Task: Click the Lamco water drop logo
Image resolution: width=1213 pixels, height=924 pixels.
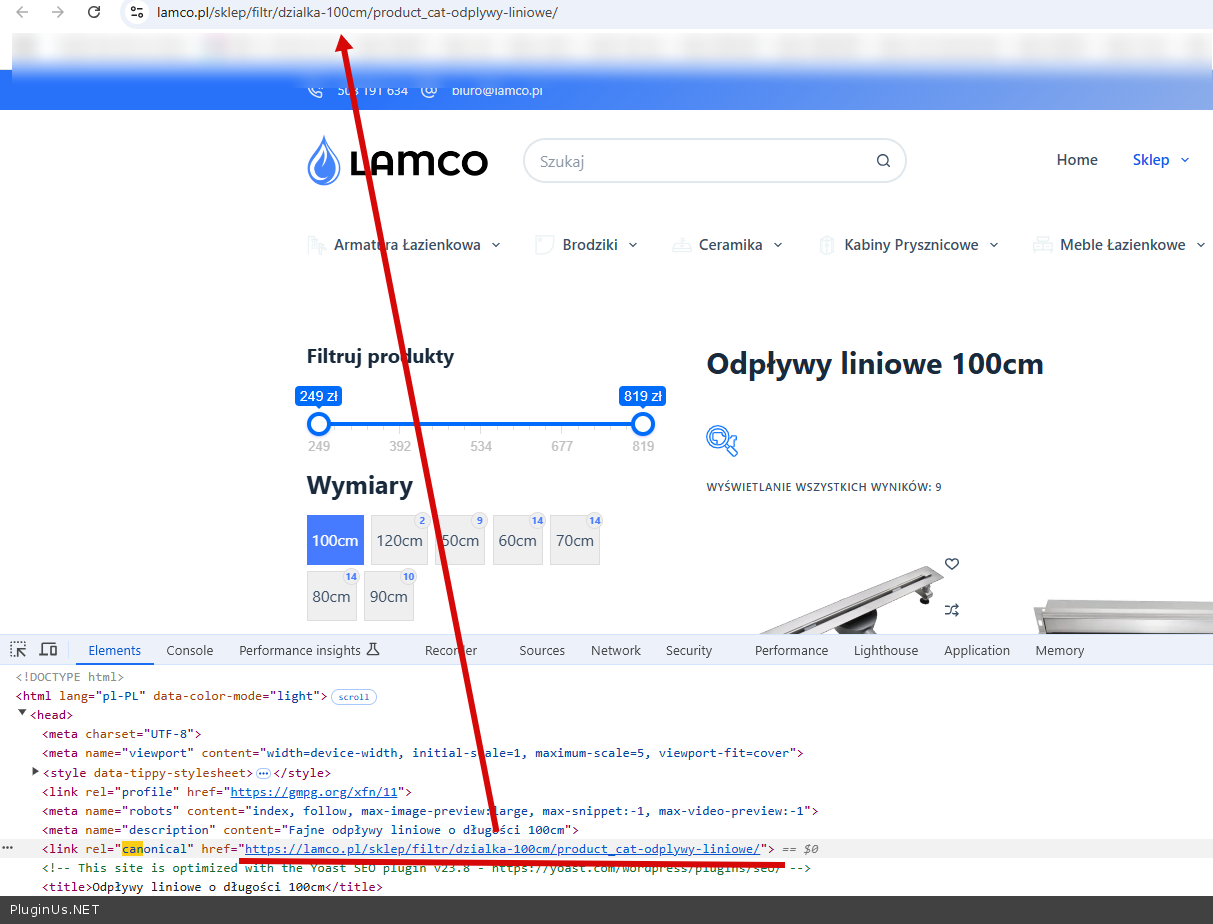Action: pos(324,161)
